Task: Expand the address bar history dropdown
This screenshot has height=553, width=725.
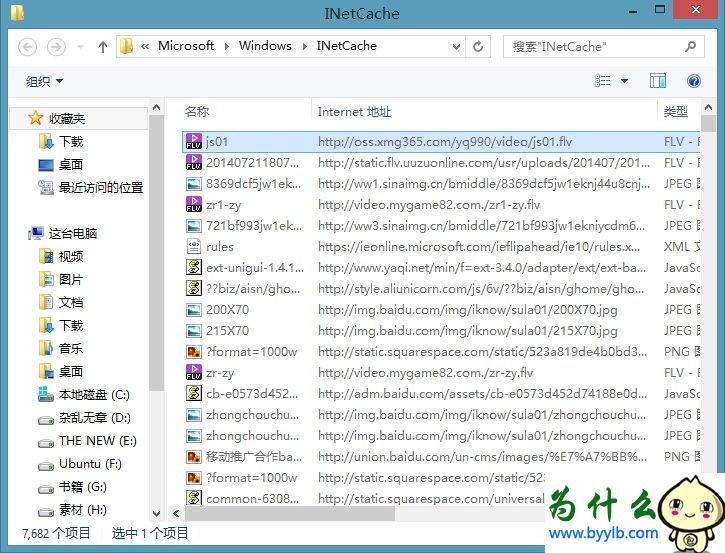Action: (x=456, y=46)
